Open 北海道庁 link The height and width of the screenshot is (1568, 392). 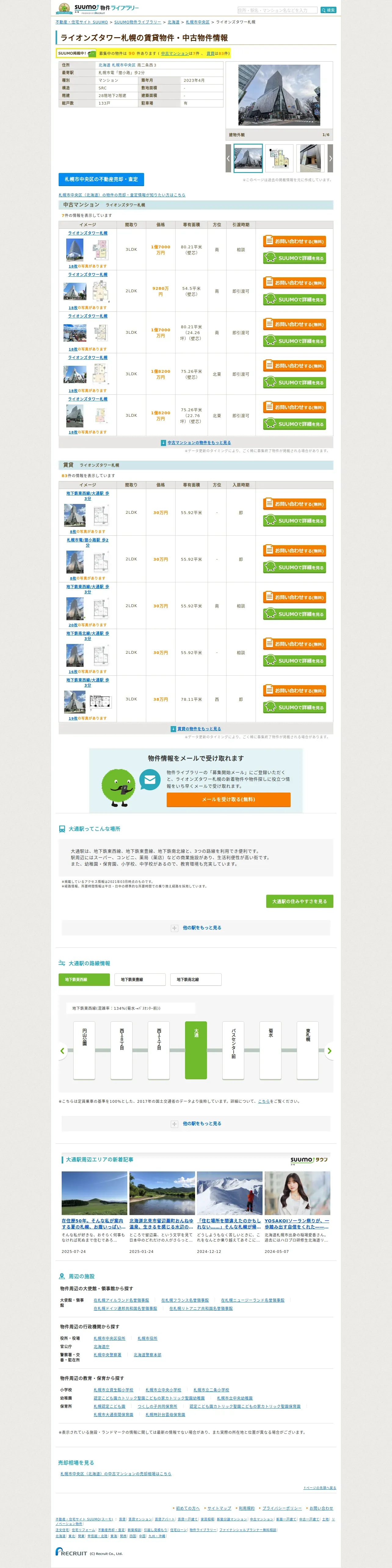(101, 1347)
